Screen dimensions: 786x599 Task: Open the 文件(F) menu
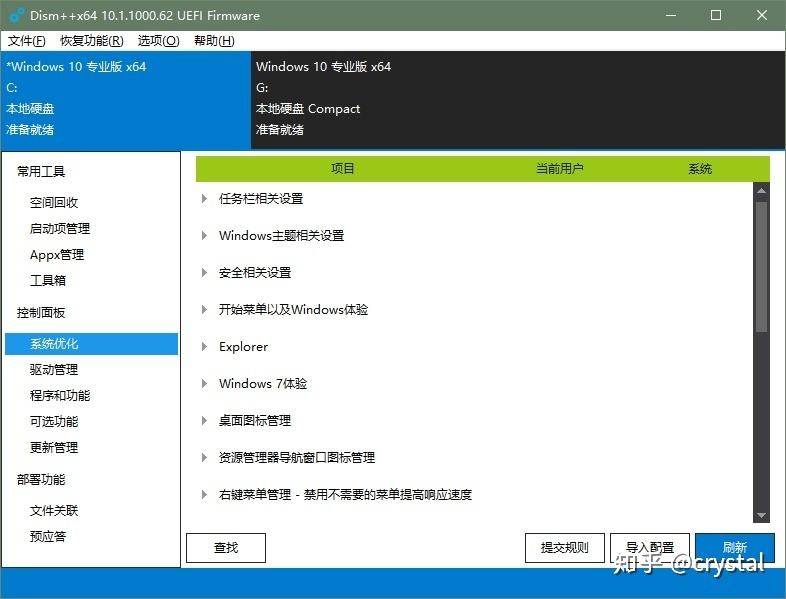26,41
